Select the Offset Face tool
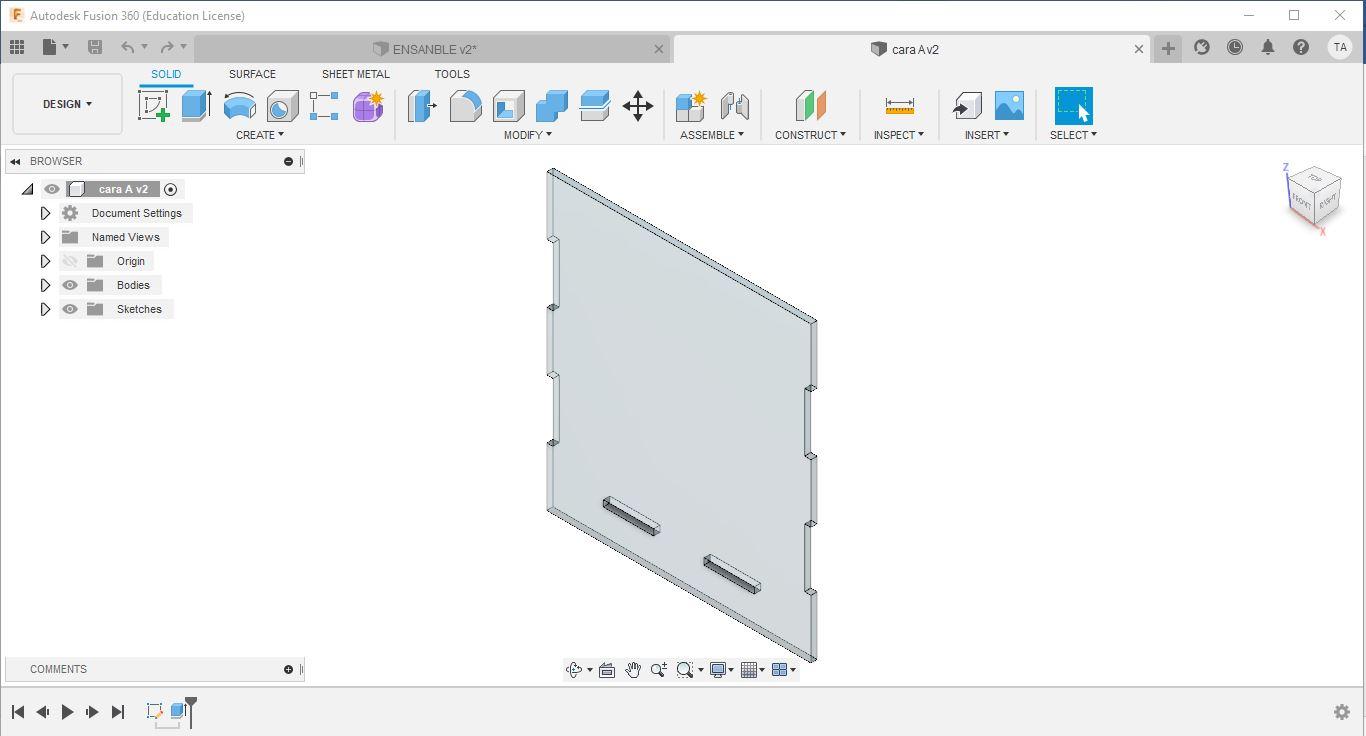 pyautogui.click(x=594, y=106)
